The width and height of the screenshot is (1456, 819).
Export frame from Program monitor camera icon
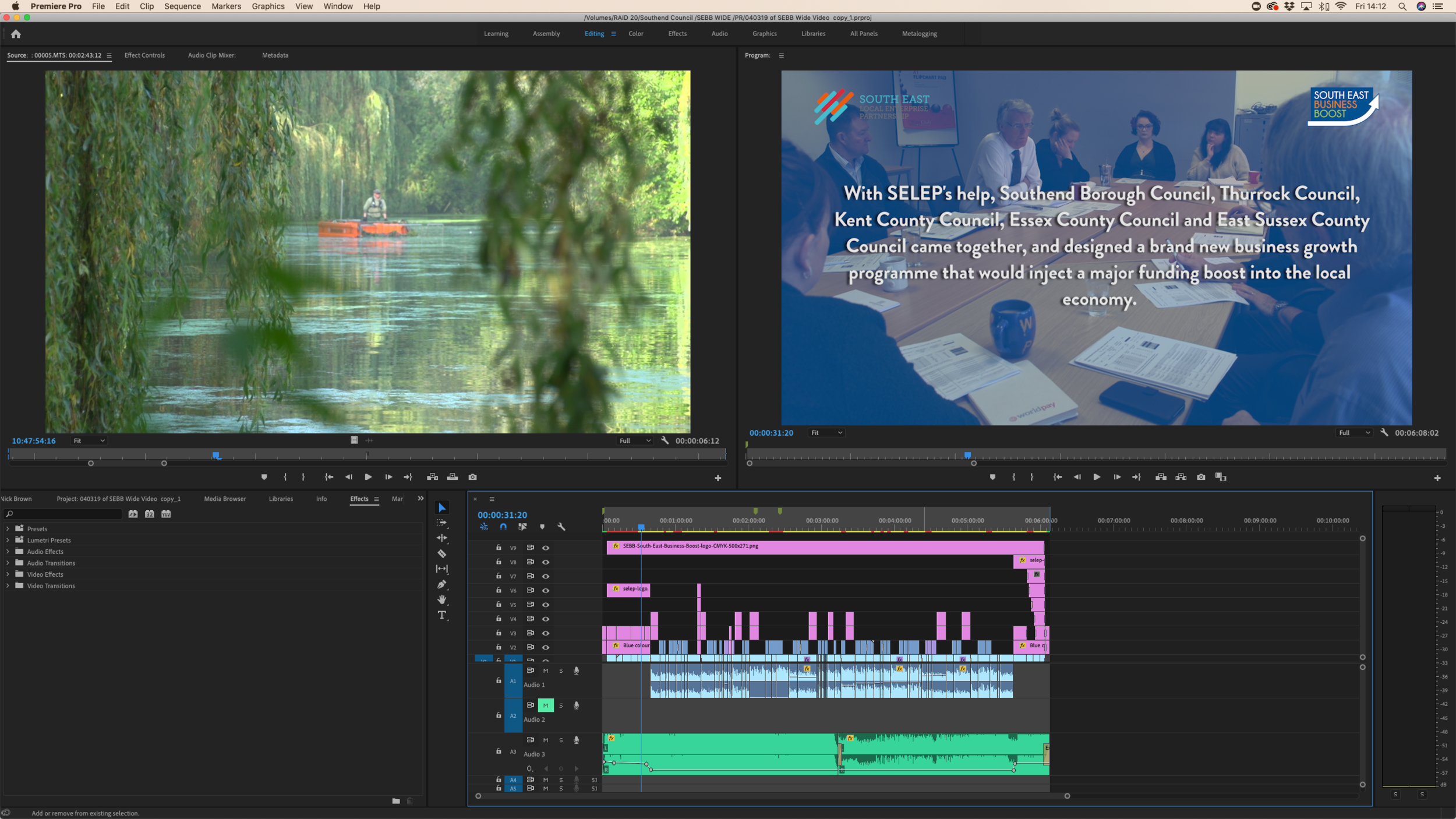1201,477
